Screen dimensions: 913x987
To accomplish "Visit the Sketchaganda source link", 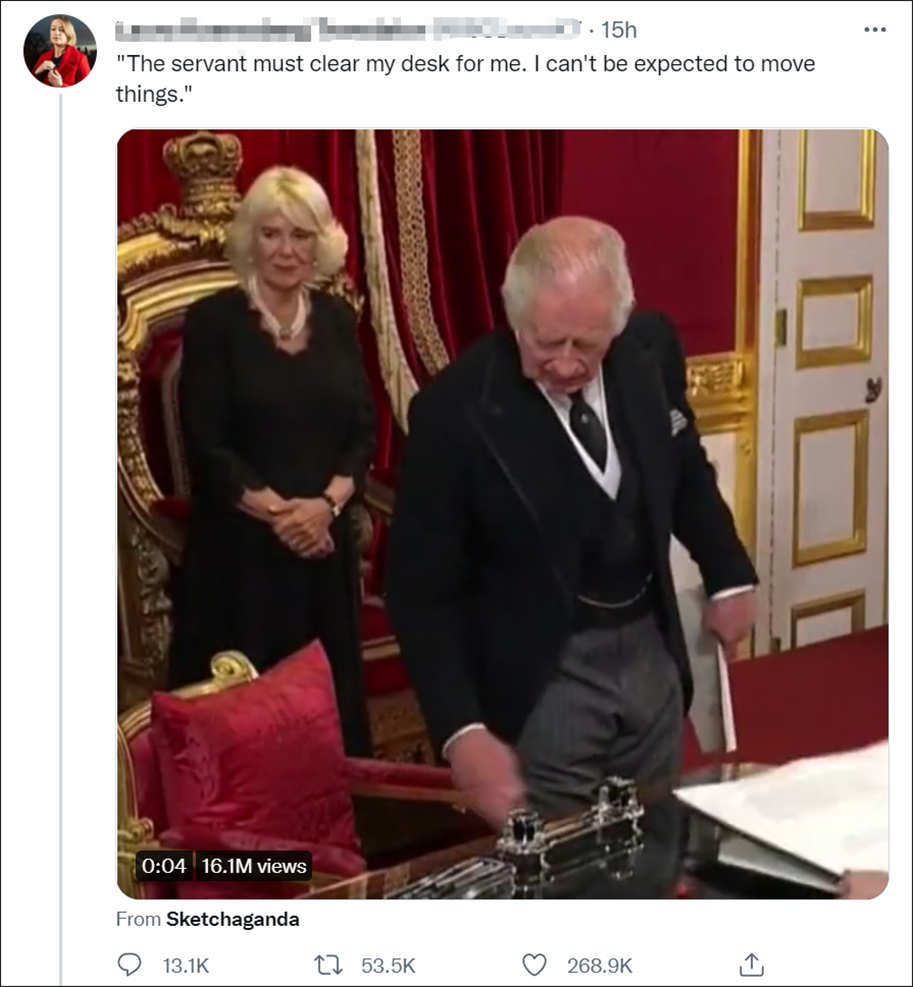I will coord(232,919).
